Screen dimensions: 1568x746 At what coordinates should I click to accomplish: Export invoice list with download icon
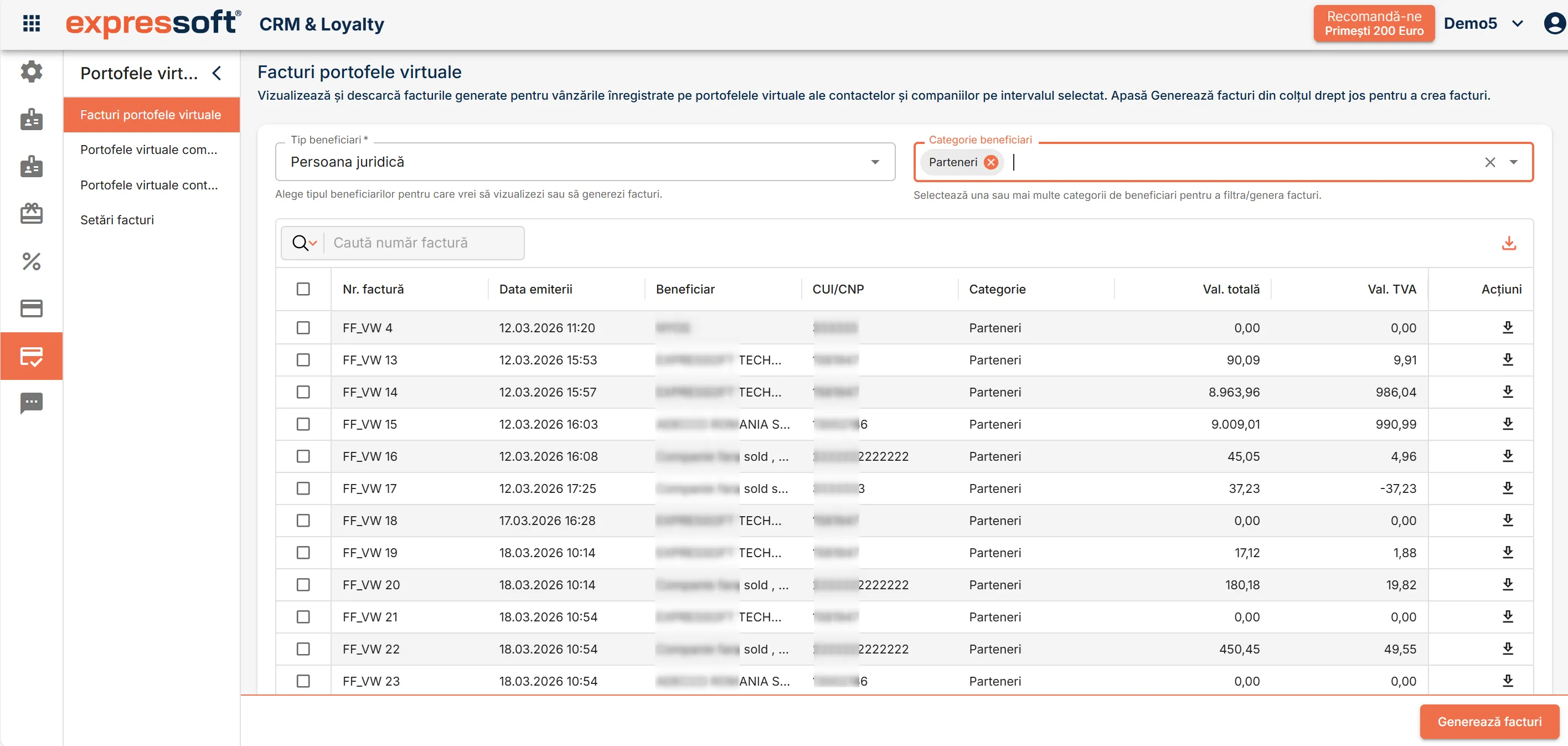1508,243
